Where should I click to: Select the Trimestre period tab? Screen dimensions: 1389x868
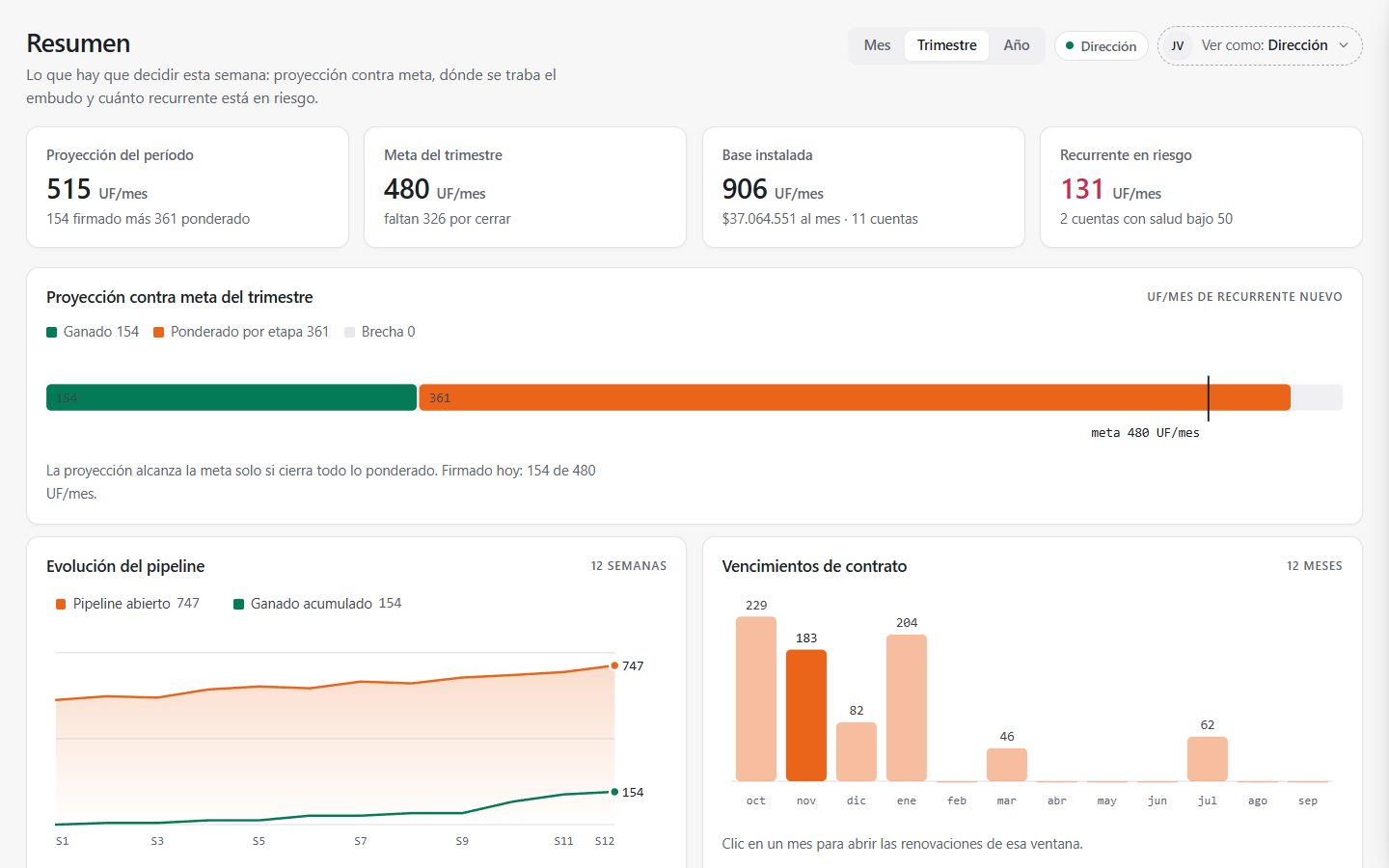click(946, 45)
